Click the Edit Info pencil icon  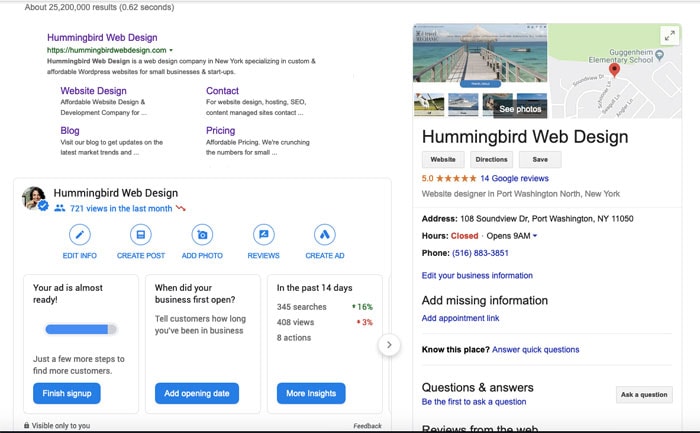pyautogui.click(x=79, y=235)
